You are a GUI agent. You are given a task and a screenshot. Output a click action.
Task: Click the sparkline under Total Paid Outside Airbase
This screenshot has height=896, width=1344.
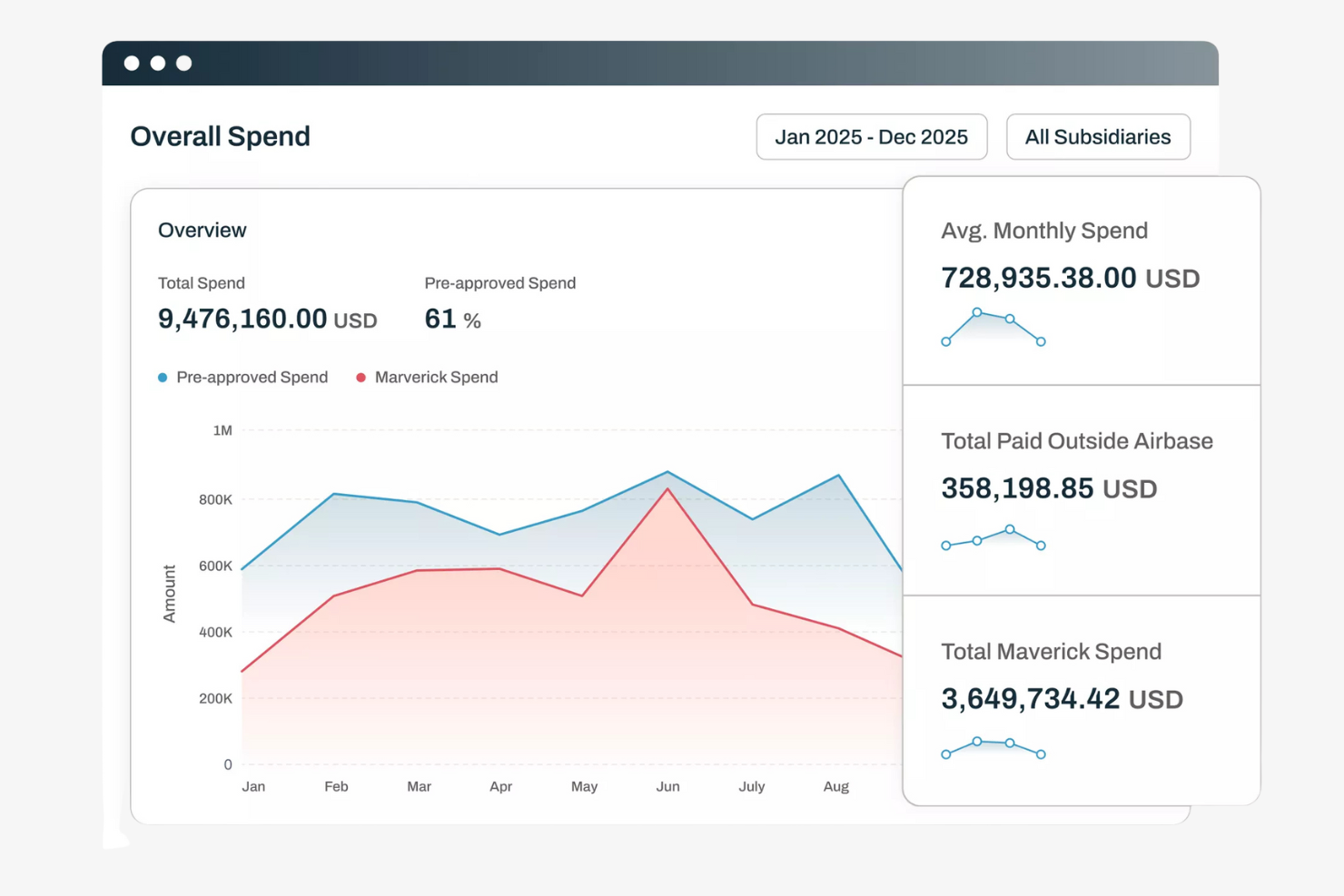click(993, 539)
